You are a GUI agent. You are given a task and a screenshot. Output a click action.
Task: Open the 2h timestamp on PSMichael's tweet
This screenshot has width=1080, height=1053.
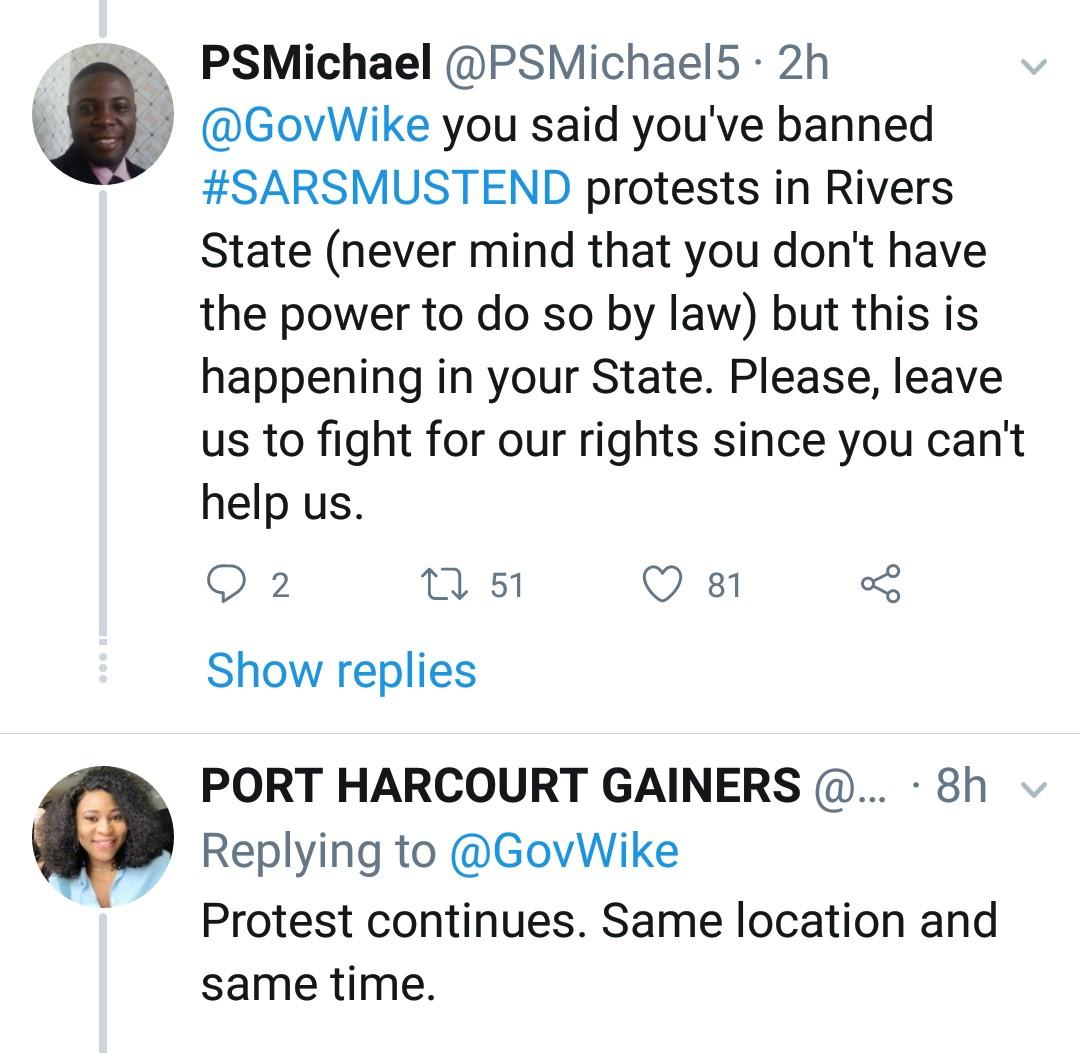[803, 64]
